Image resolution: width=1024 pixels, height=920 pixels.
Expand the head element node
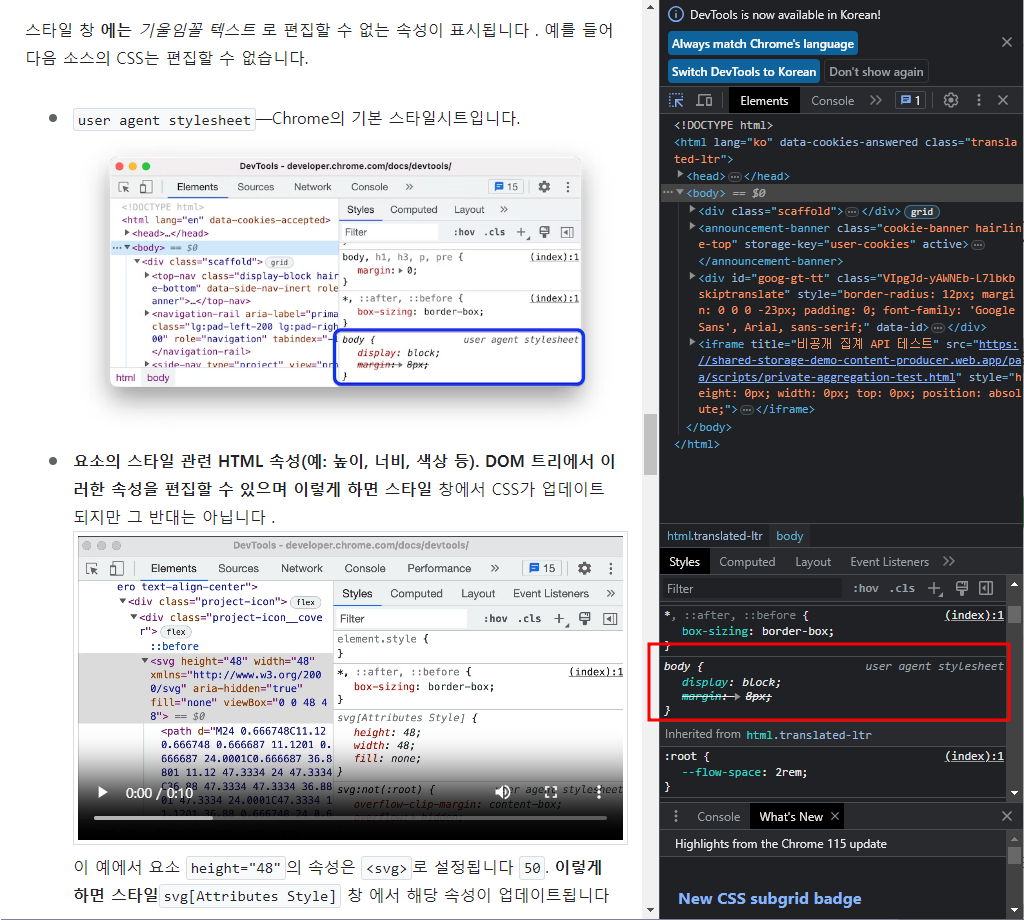680,174
